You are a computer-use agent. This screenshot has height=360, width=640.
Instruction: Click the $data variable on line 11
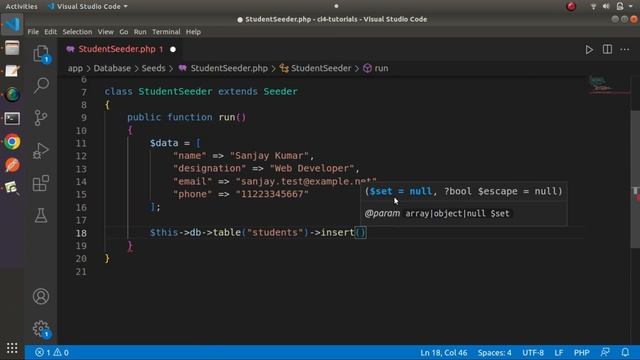tap(164, 143)
